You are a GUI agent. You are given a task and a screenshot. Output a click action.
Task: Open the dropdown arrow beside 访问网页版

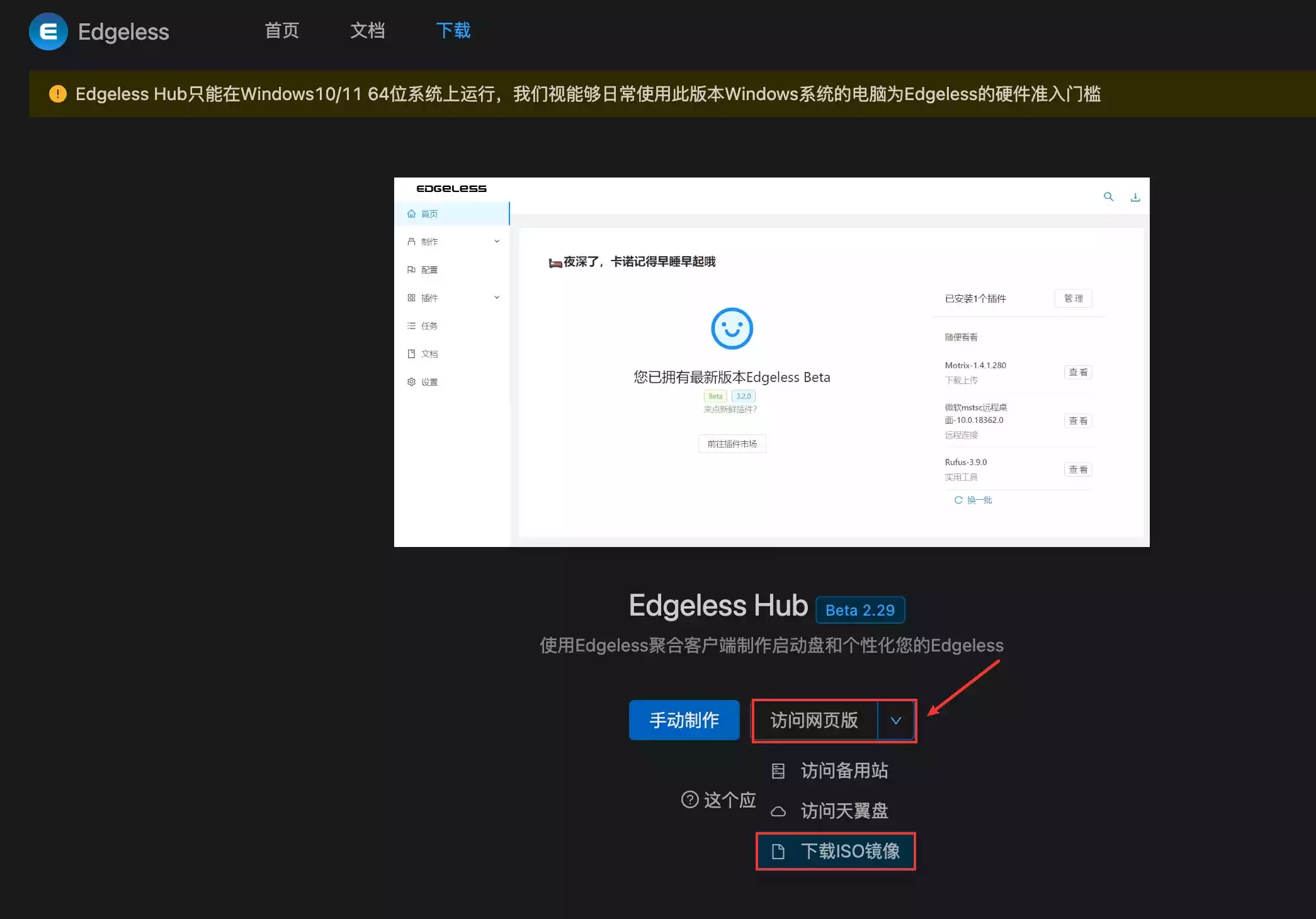pos(895,721)
